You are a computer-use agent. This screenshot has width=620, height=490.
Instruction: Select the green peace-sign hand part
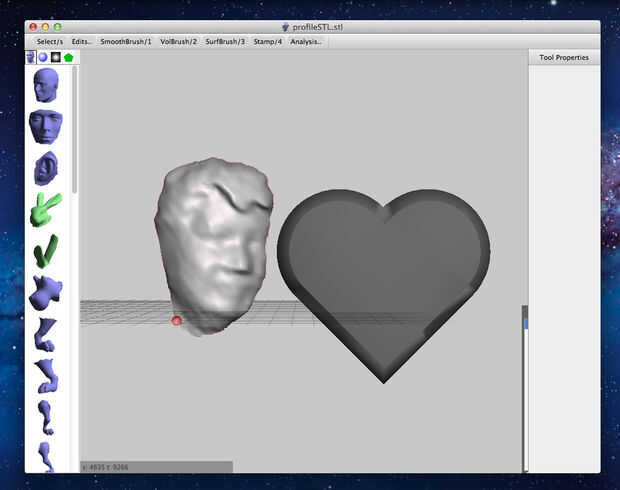pyautogui.click(x=45, y=210)
